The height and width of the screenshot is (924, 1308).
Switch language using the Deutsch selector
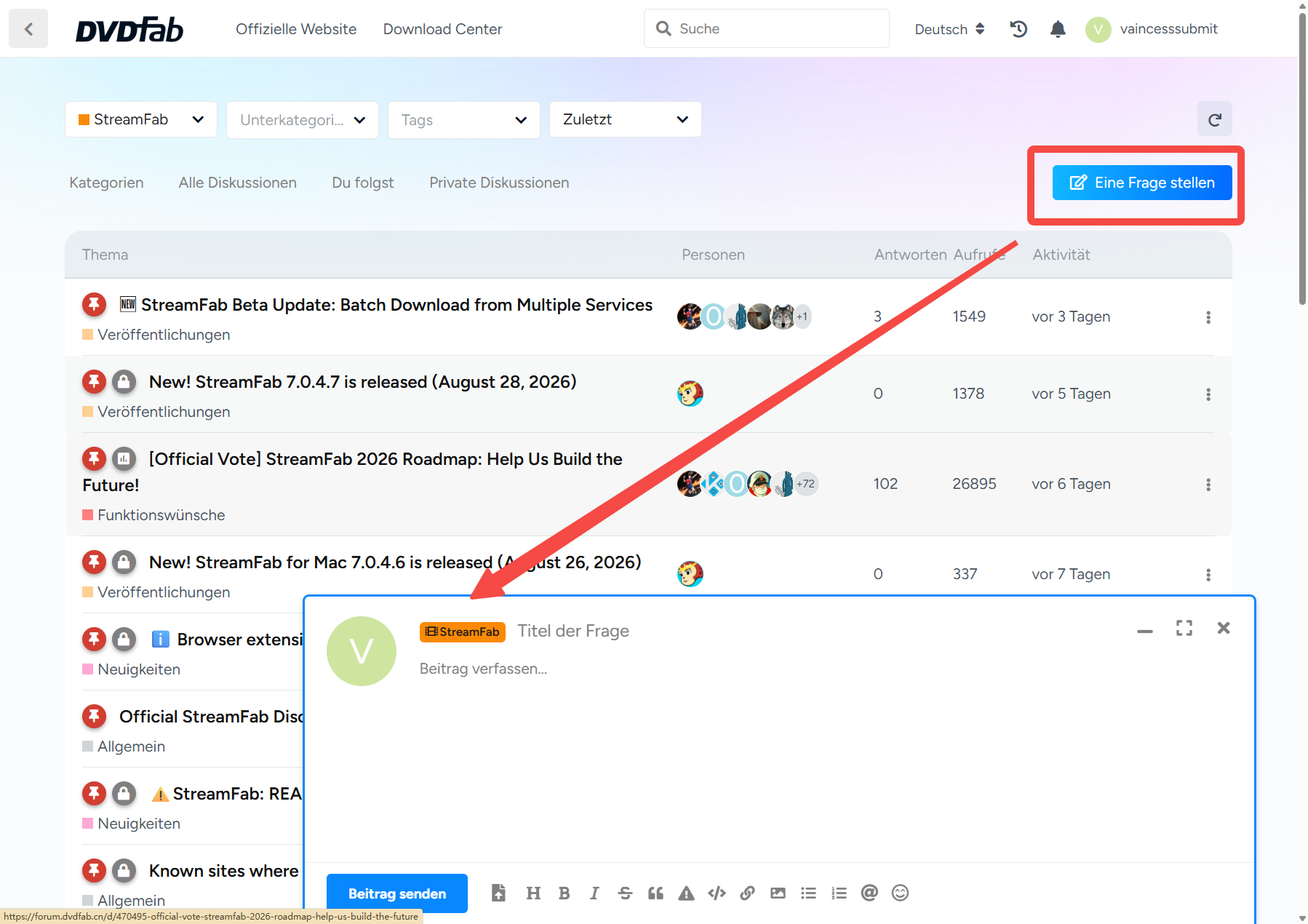tap(949, 29)
